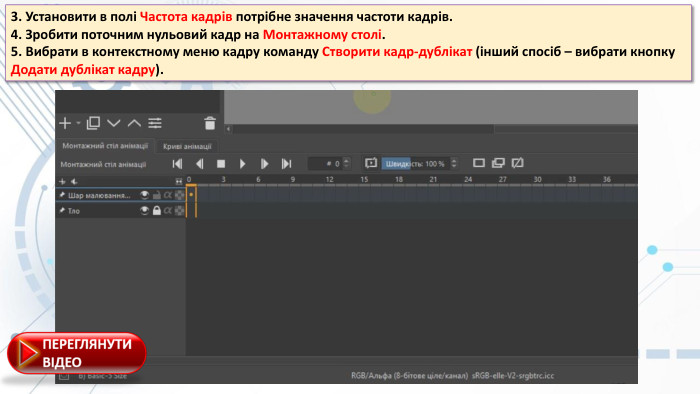Click frame 36 on the timeline ruler
700x394 pixels.
(x=607, y=179)
